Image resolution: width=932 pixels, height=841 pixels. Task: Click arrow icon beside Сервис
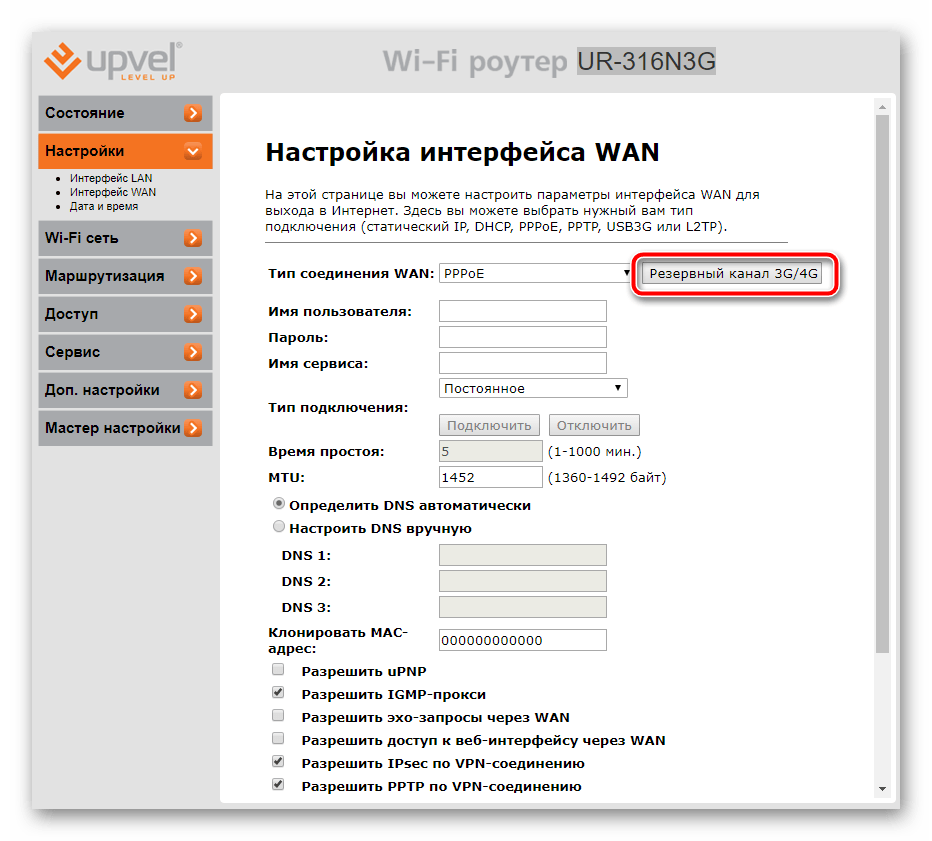click(193, 353)
